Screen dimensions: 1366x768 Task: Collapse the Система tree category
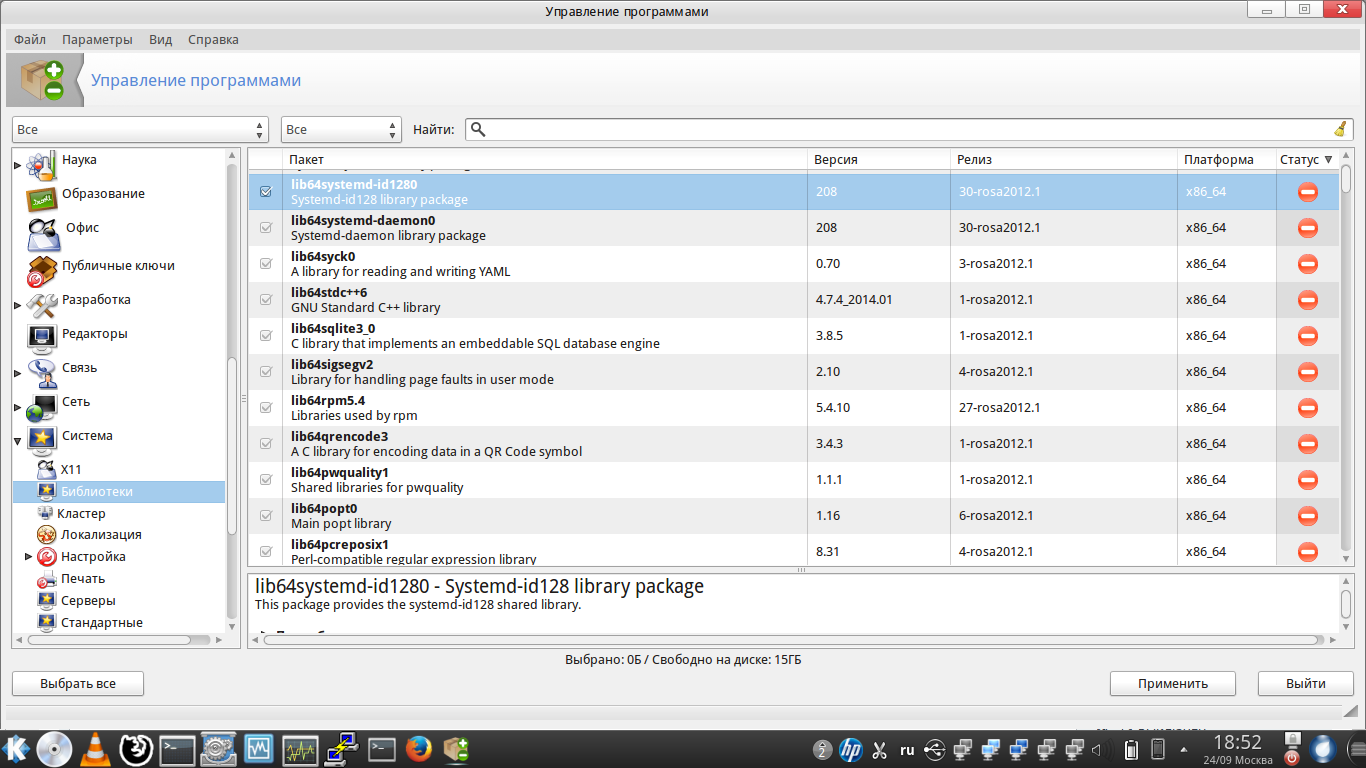pyautogui.click(x=18, y=438)
